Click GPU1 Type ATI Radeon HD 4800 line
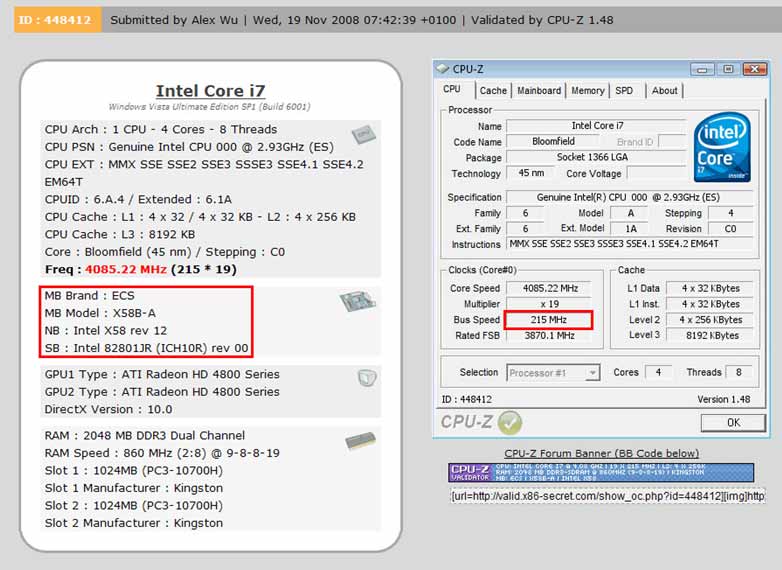The image size is (782, 570). 162,375
